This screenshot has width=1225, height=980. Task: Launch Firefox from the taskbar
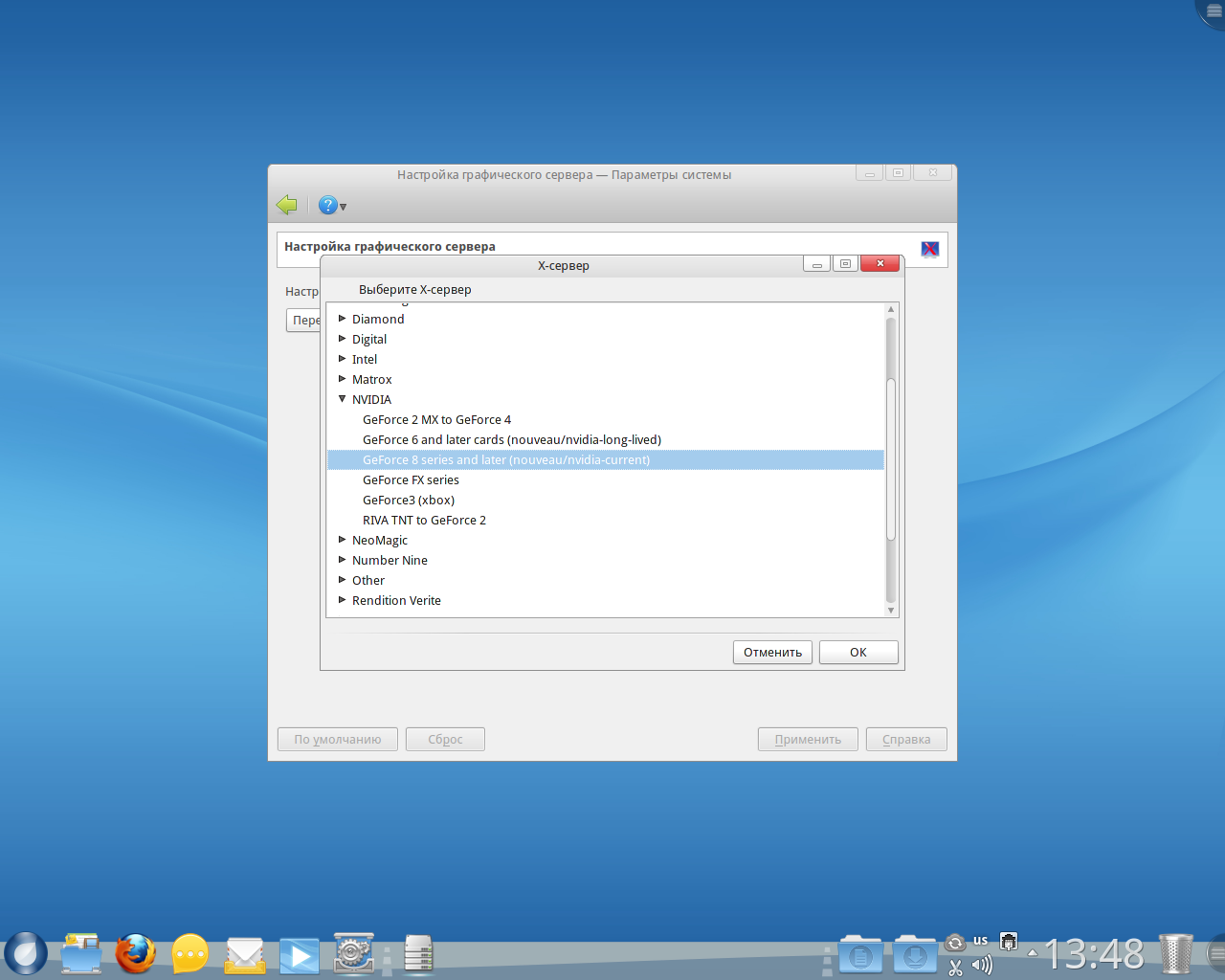pos(136,954)
